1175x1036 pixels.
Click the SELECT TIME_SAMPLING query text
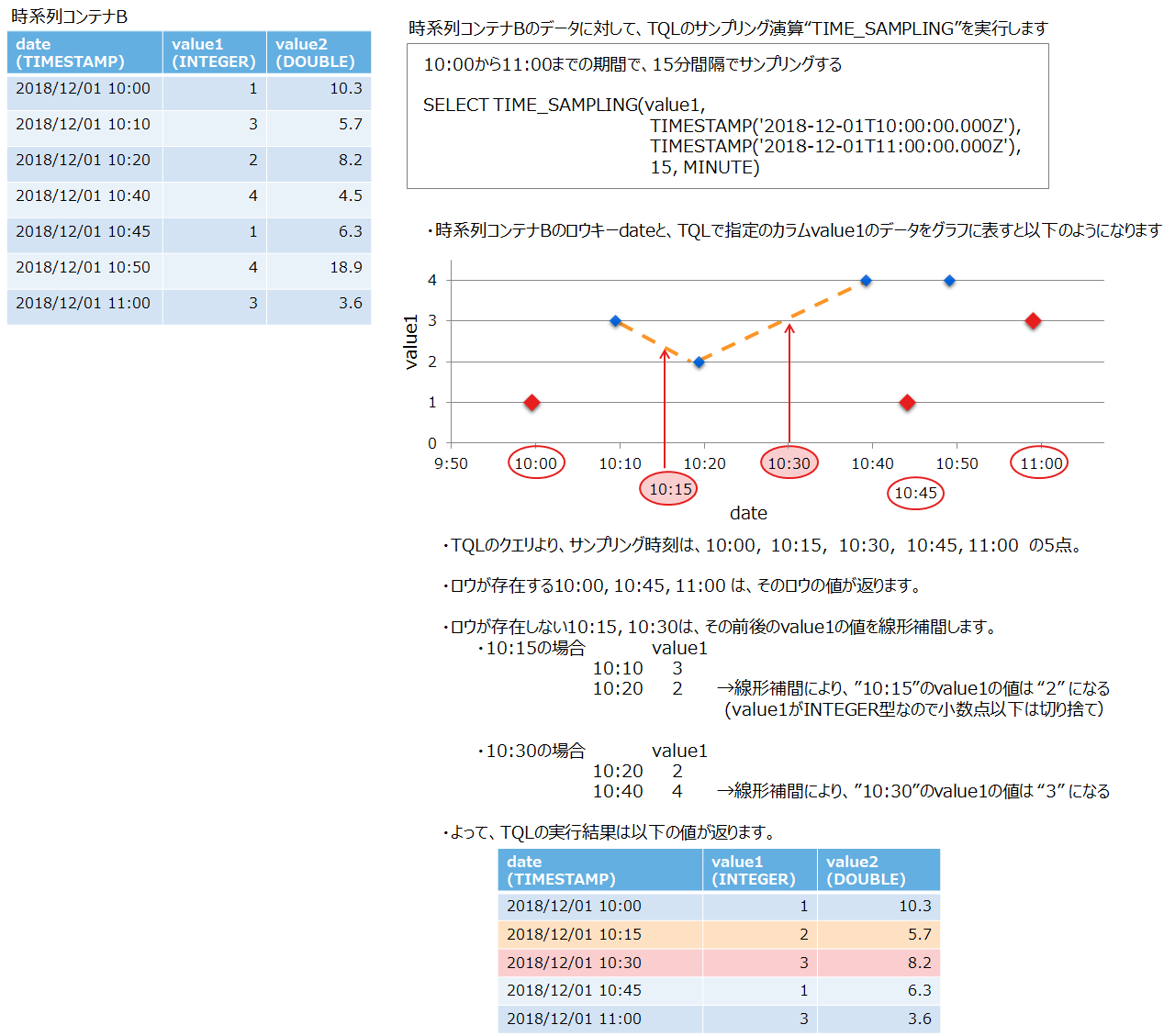[564, 105]
